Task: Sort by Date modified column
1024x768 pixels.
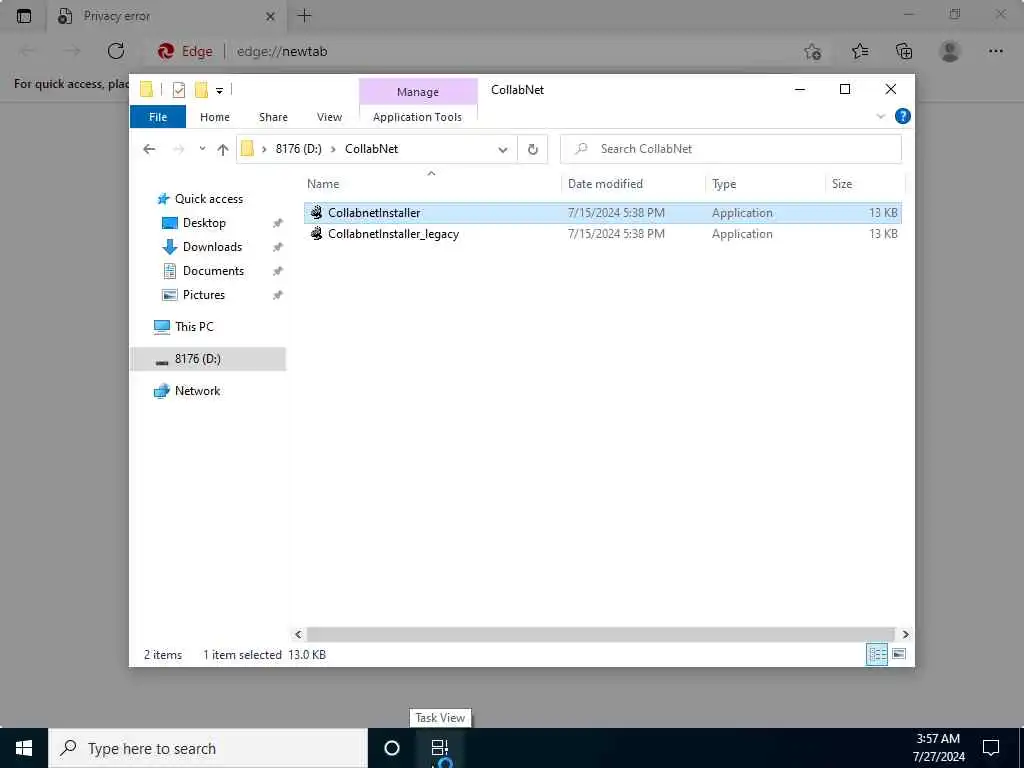Action: coord(632,184)
